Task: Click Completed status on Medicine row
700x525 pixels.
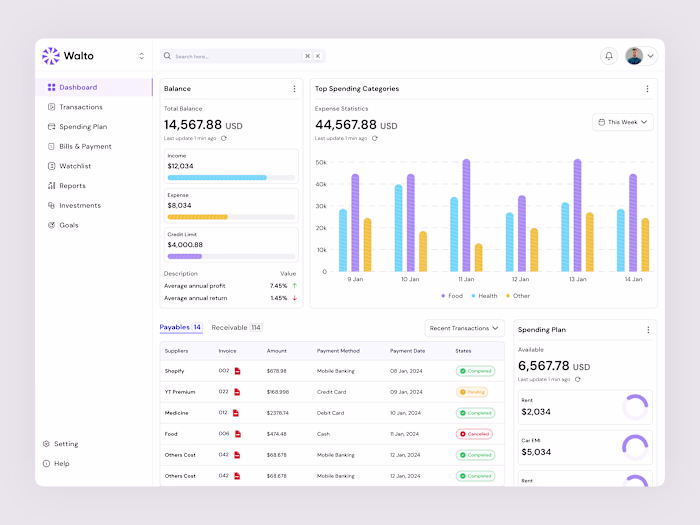Action: pos(475,413)
